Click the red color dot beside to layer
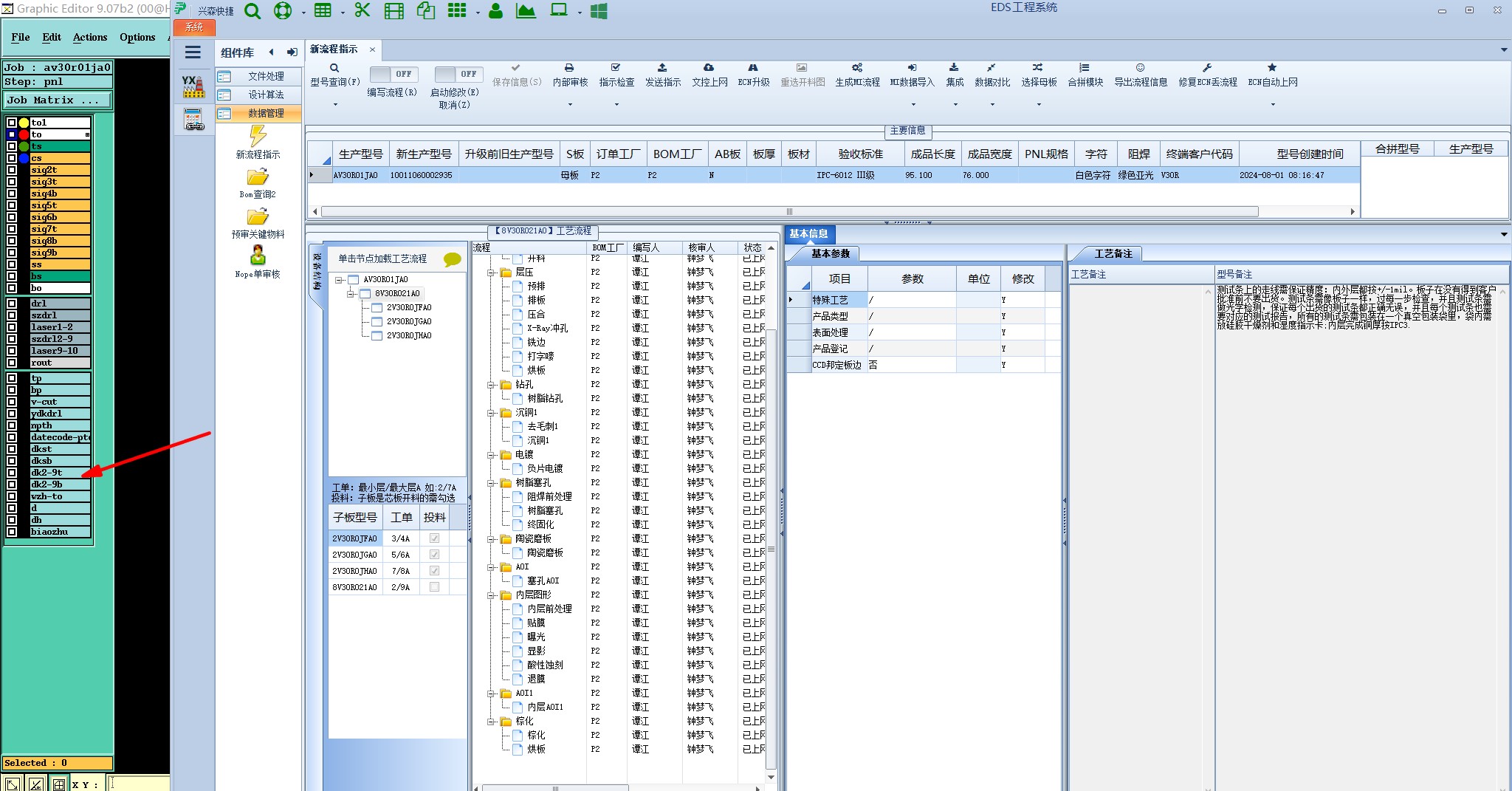Viewport: 1512px width, 791px height. pyautogui.click(x=24, y=134)
